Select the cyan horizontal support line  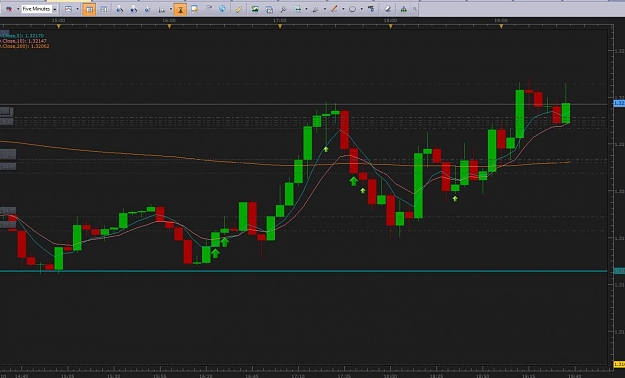click(x=304, y=271)
